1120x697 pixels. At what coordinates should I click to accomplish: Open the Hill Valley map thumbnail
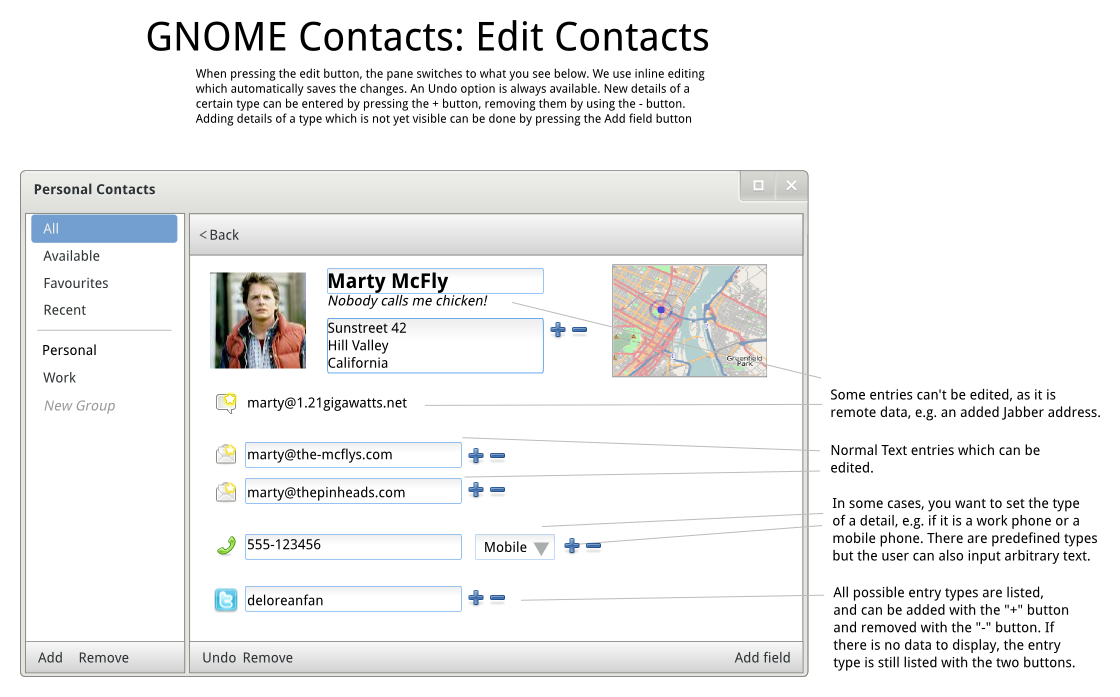(689, 321)
